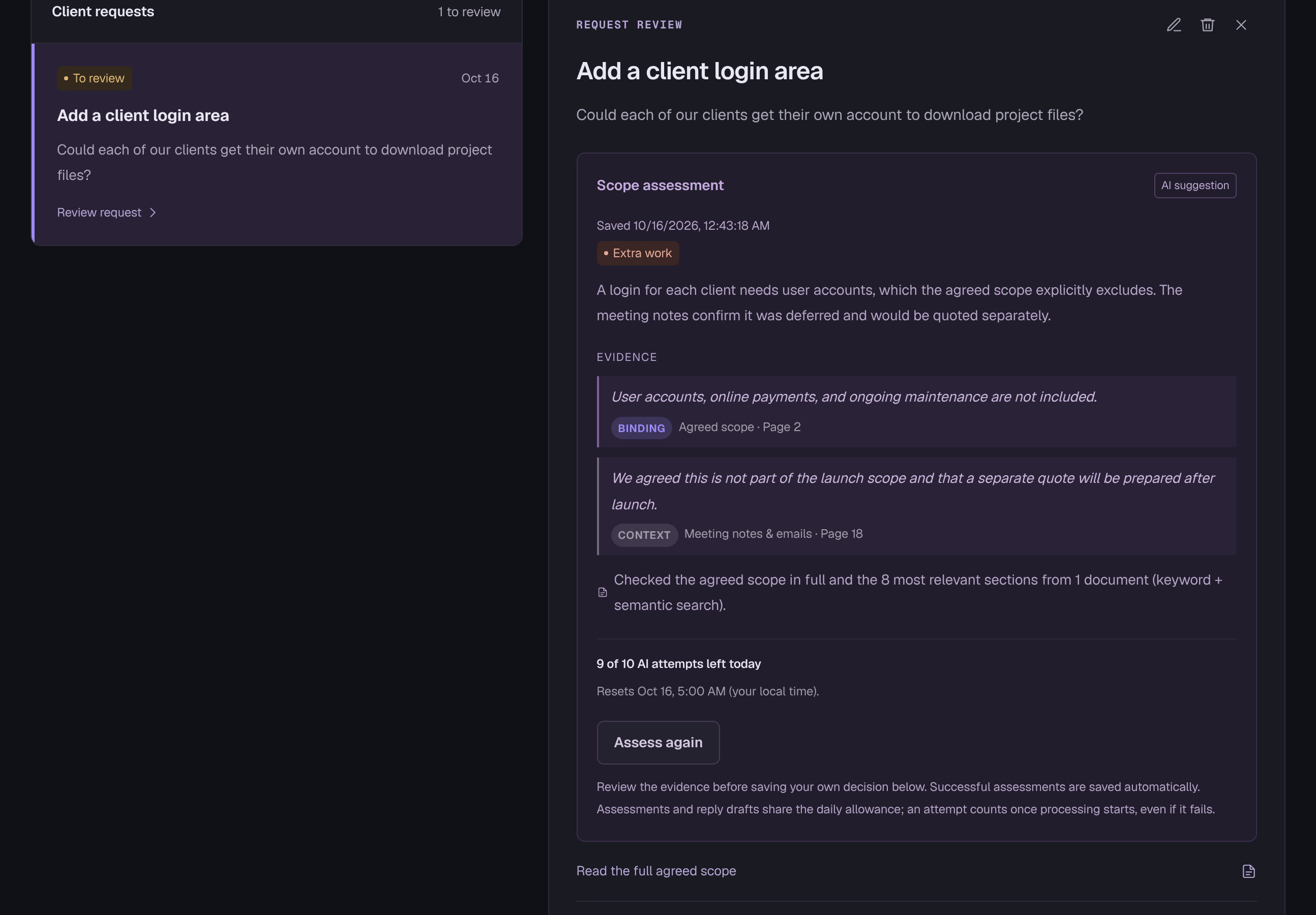Delete the request with trash icon
The width and height of the screenshot is (1316, 915).
tap(1208, 24)
